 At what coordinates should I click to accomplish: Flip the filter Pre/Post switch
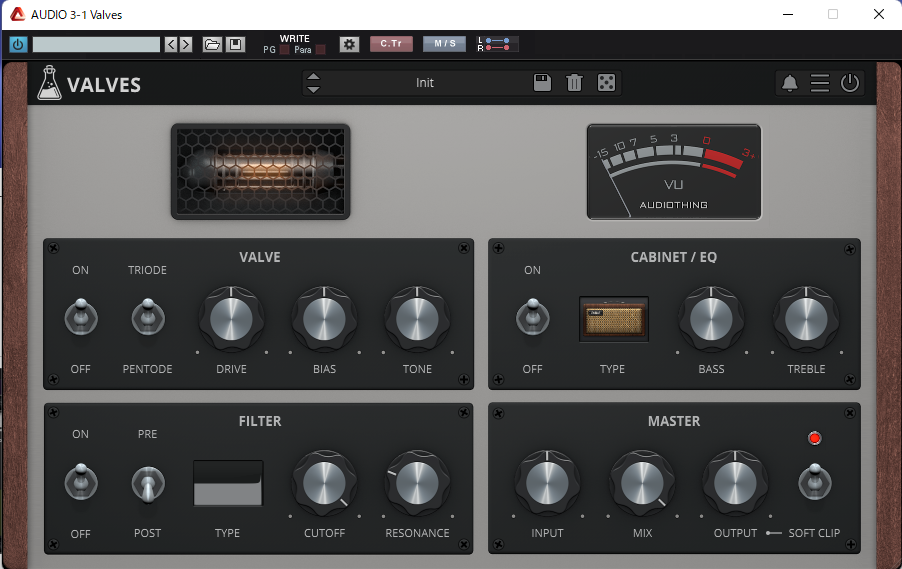(148, 484)
